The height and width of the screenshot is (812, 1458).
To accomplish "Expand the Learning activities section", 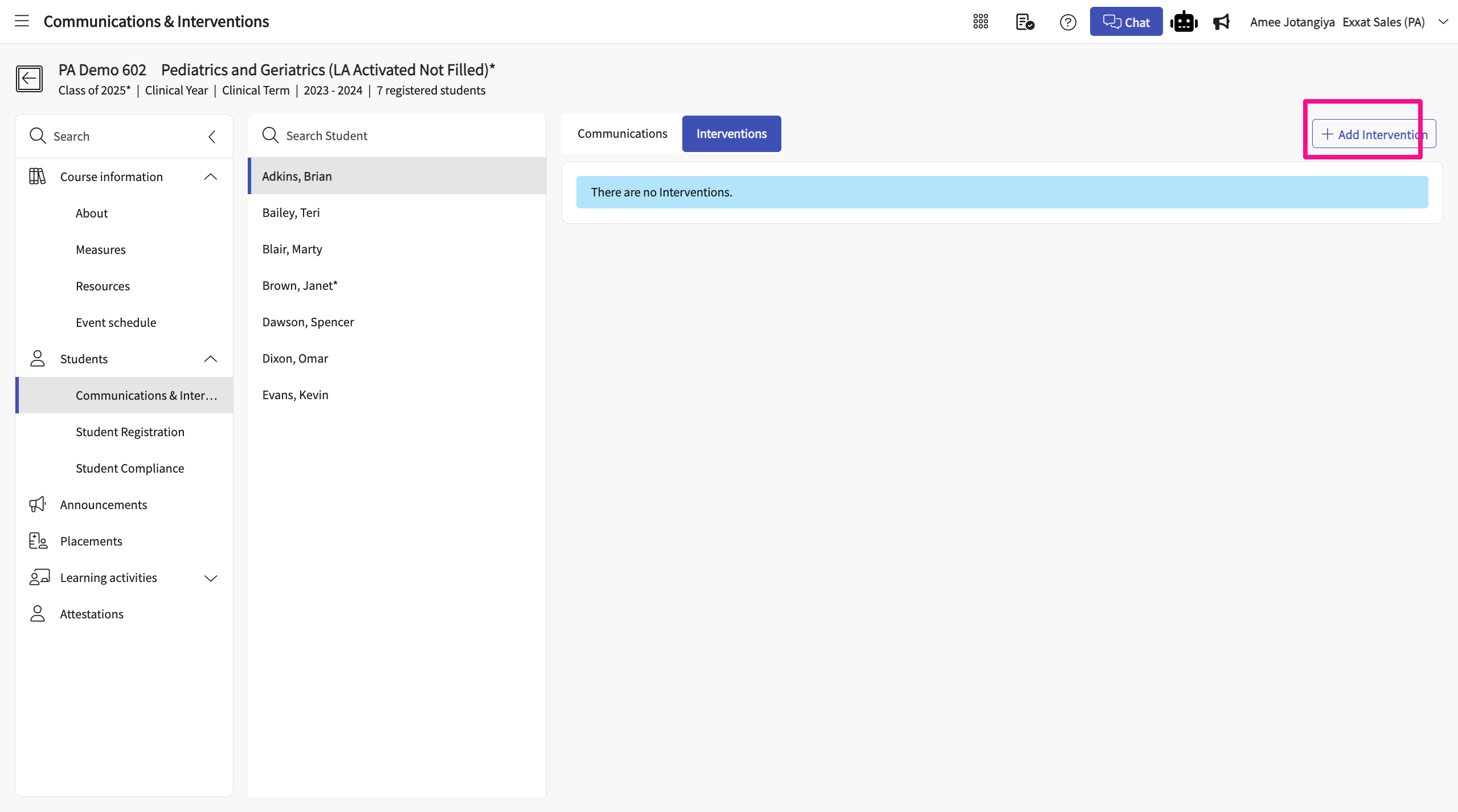I will click(210, 578).
